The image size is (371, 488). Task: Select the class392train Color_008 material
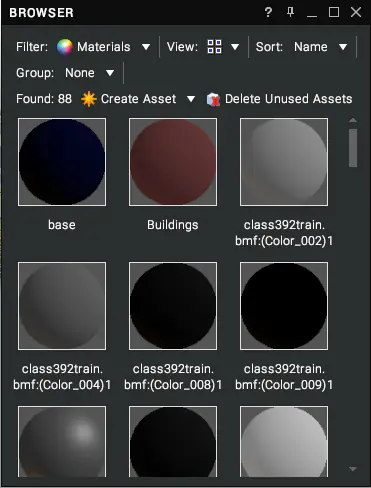[173, 306]
